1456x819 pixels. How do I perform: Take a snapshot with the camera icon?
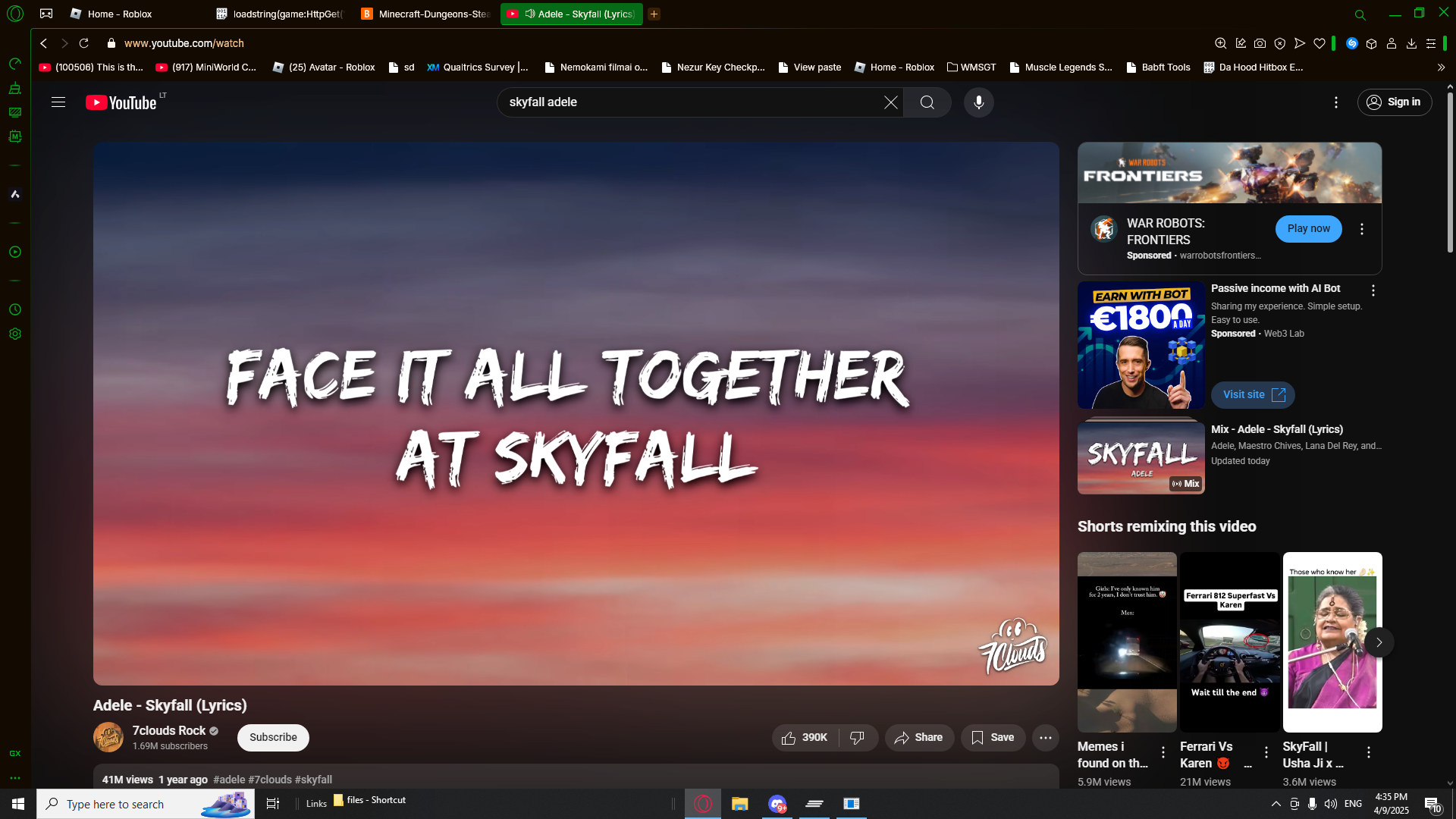(1260, 43)
